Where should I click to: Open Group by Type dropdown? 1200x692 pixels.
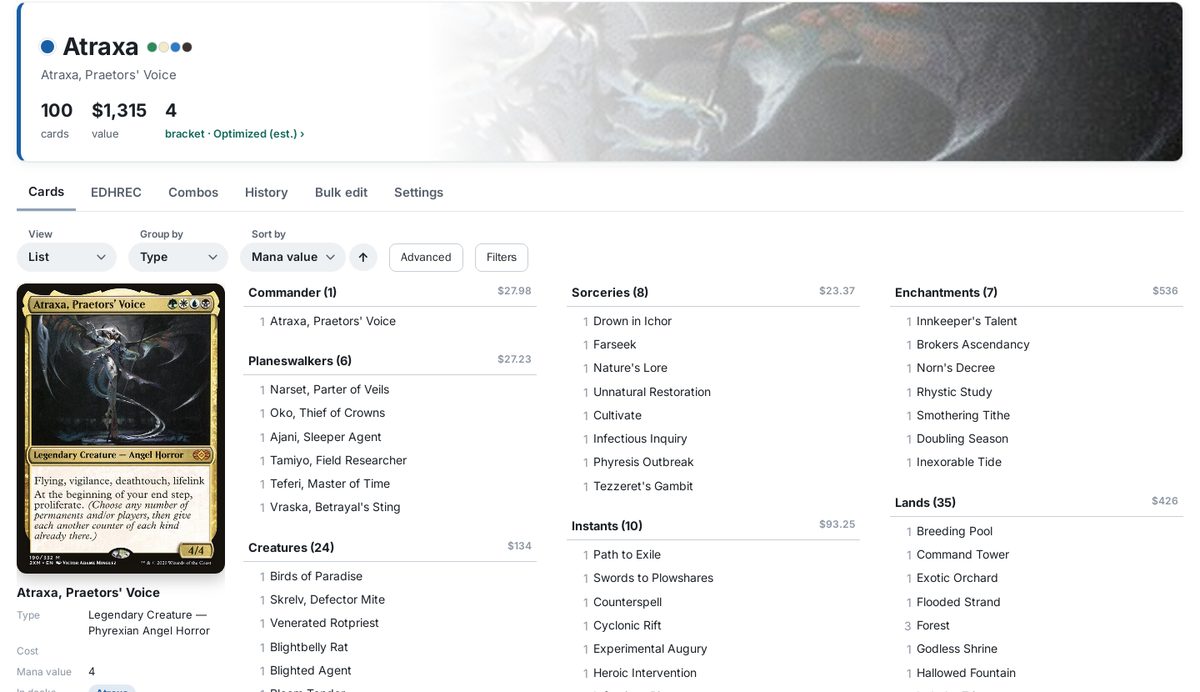point(178,257)
